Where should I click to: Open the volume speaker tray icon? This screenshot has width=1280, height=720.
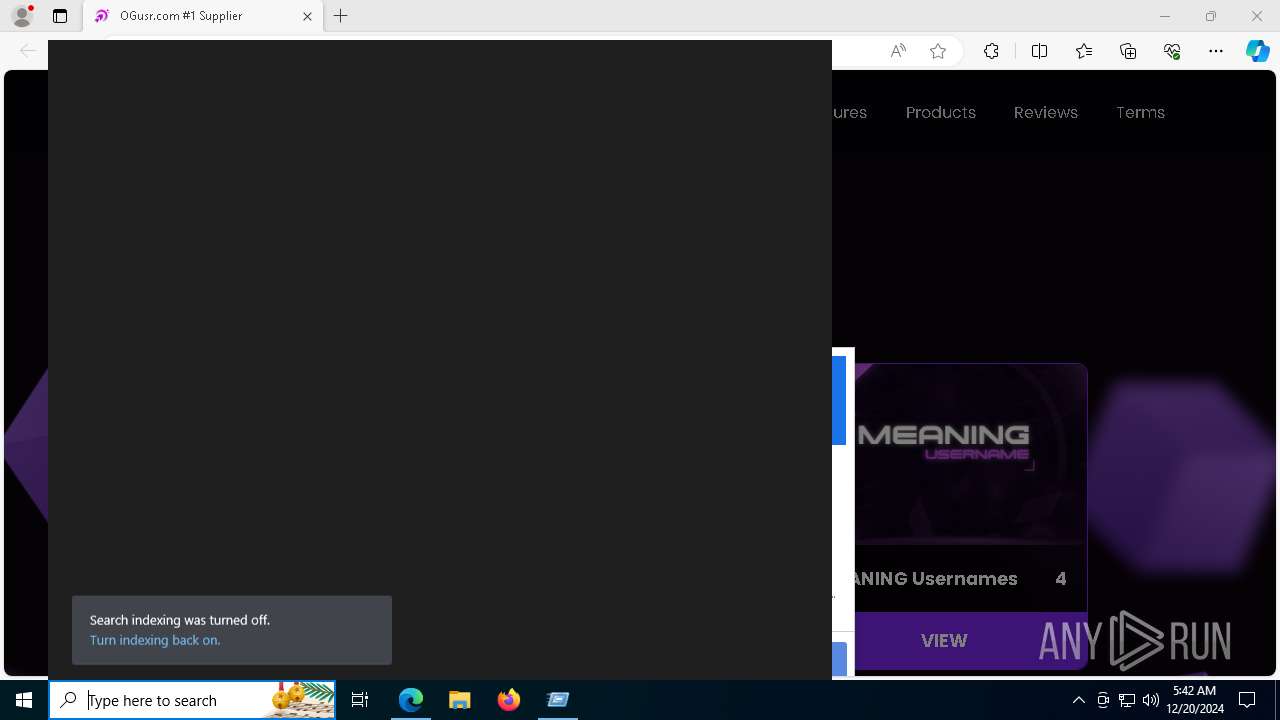tap(1150, 700)
